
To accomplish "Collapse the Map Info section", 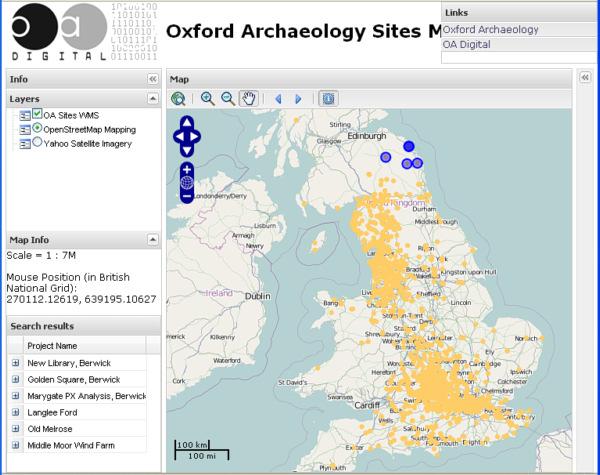I will tap(153, 240).
